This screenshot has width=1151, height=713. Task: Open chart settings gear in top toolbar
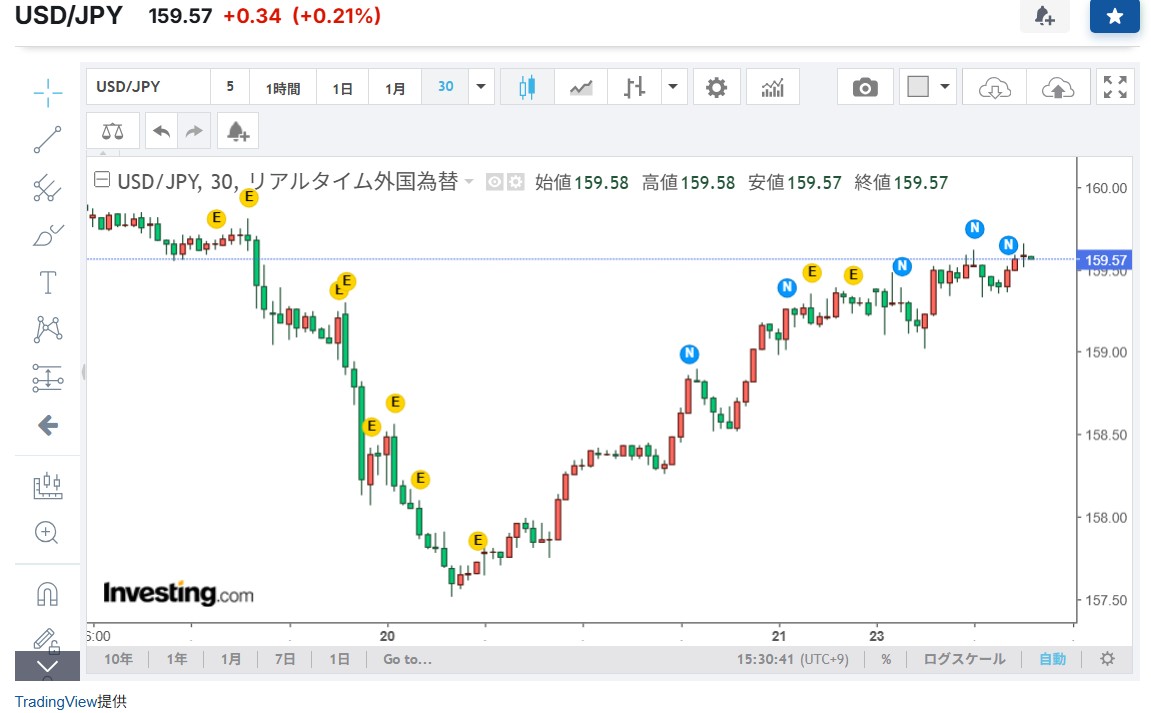pyautogui.click(x=716, y=87)
